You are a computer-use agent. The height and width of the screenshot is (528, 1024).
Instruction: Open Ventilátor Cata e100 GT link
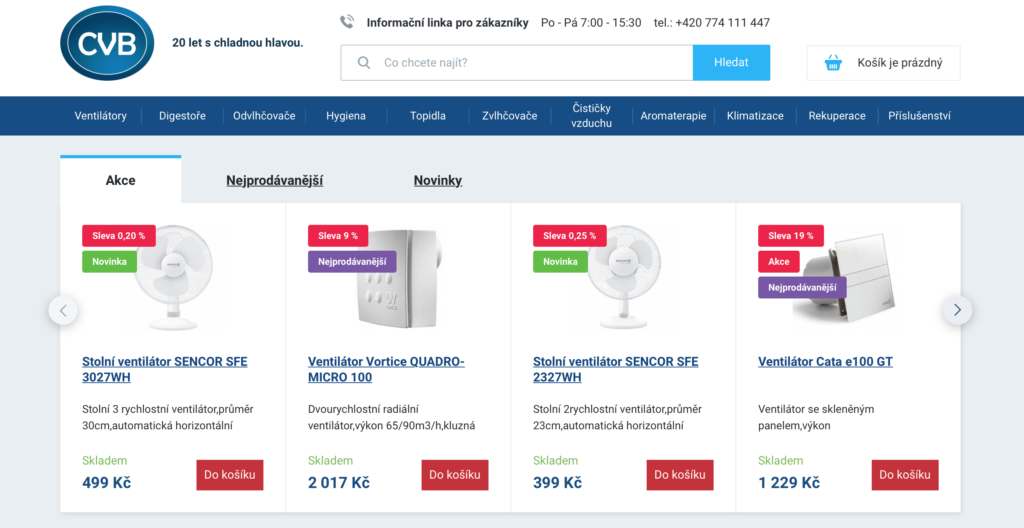tap(825, 361)
